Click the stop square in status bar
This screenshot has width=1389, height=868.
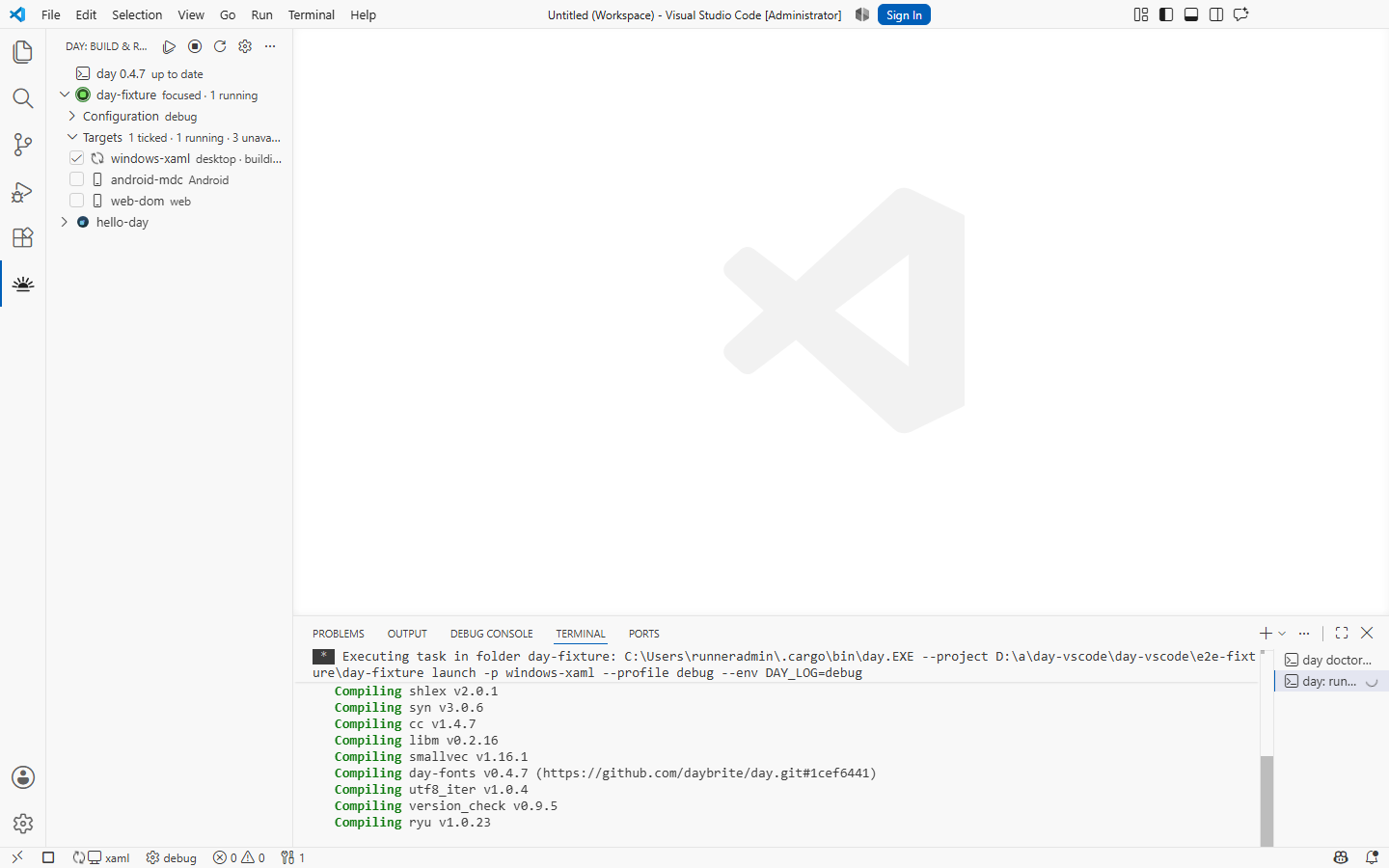(48, 857)
